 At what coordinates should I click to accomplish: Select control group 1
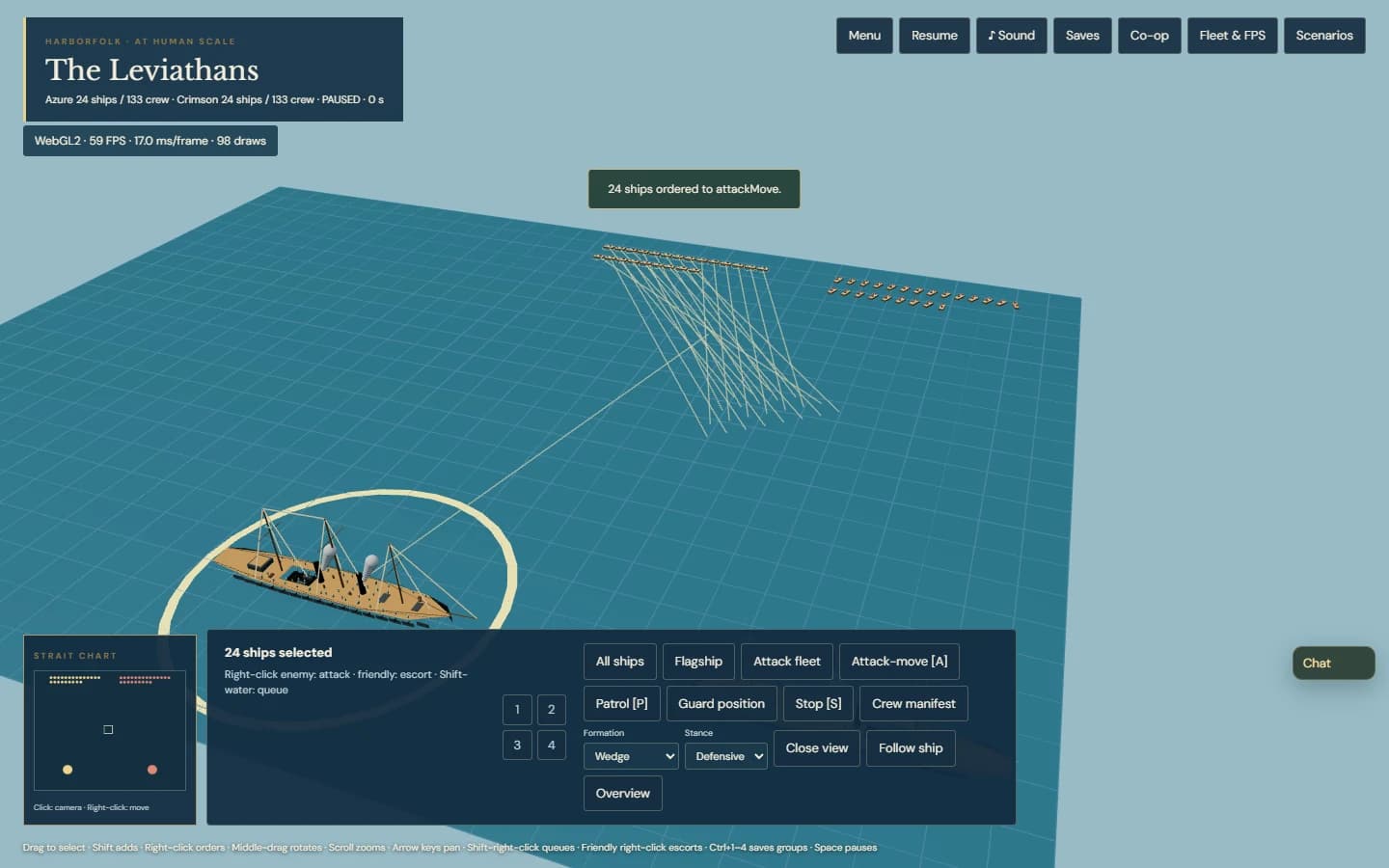(x=517, y=710)
